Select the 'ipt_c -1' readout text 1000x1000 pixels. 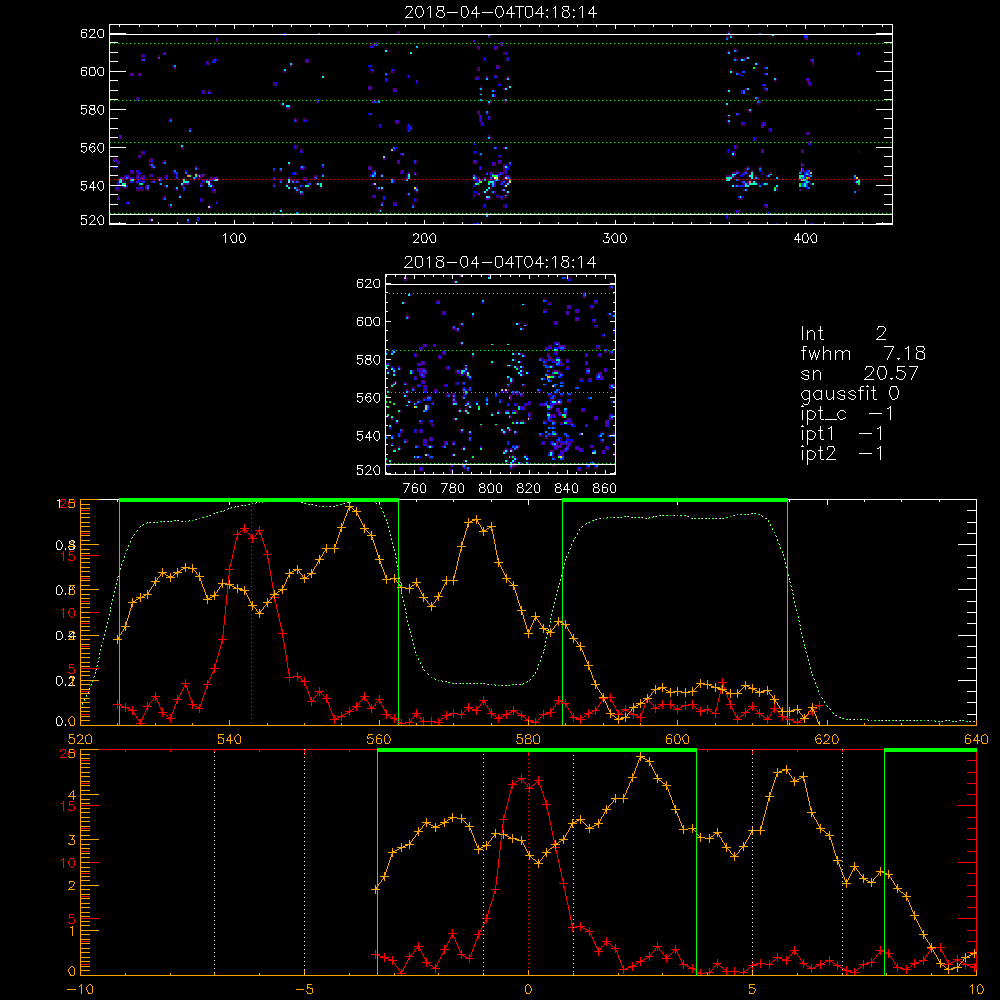(847, 414)
